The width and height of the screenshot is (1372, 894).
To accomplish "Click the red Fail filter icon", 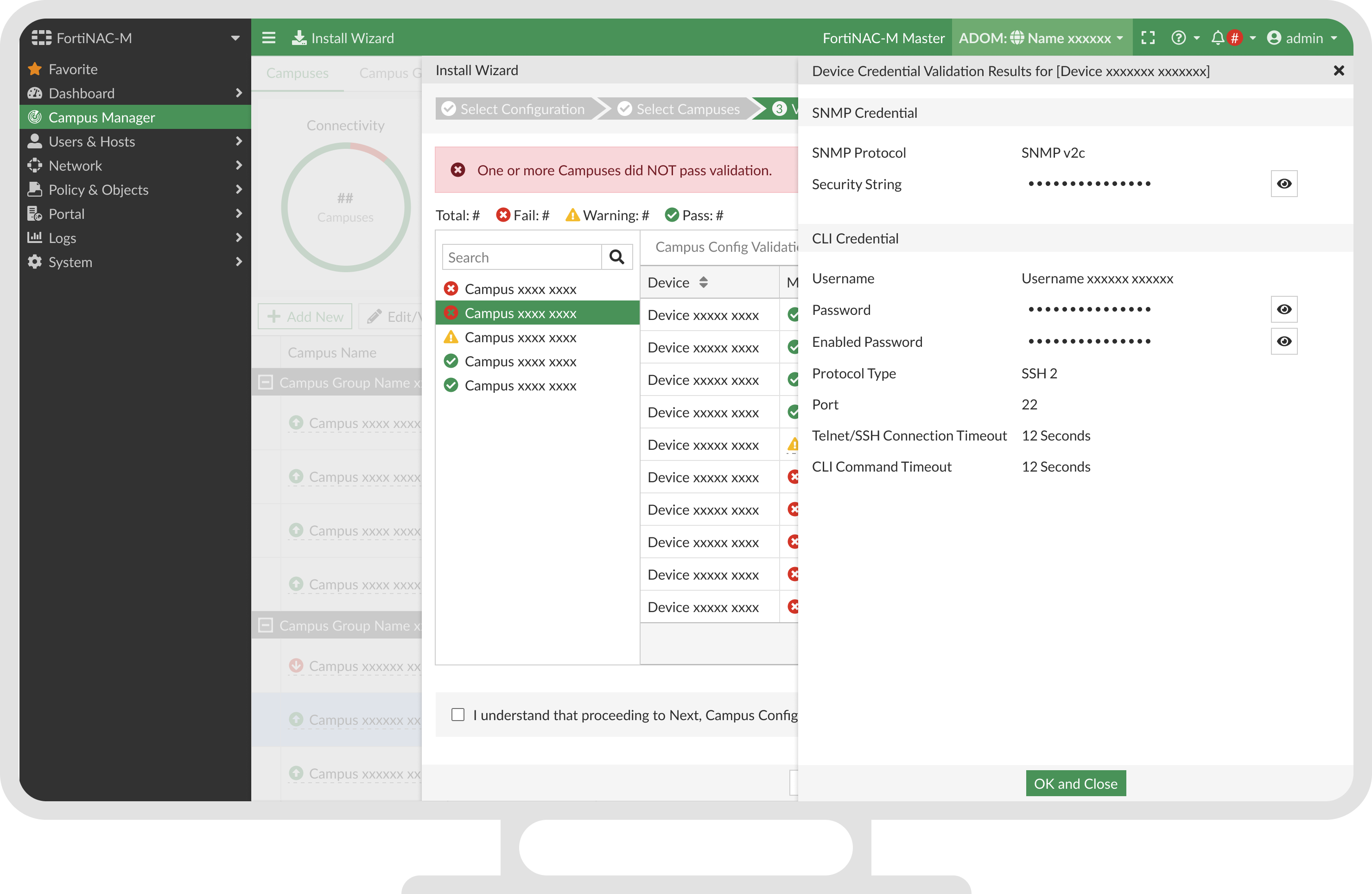I will [503, 215].
